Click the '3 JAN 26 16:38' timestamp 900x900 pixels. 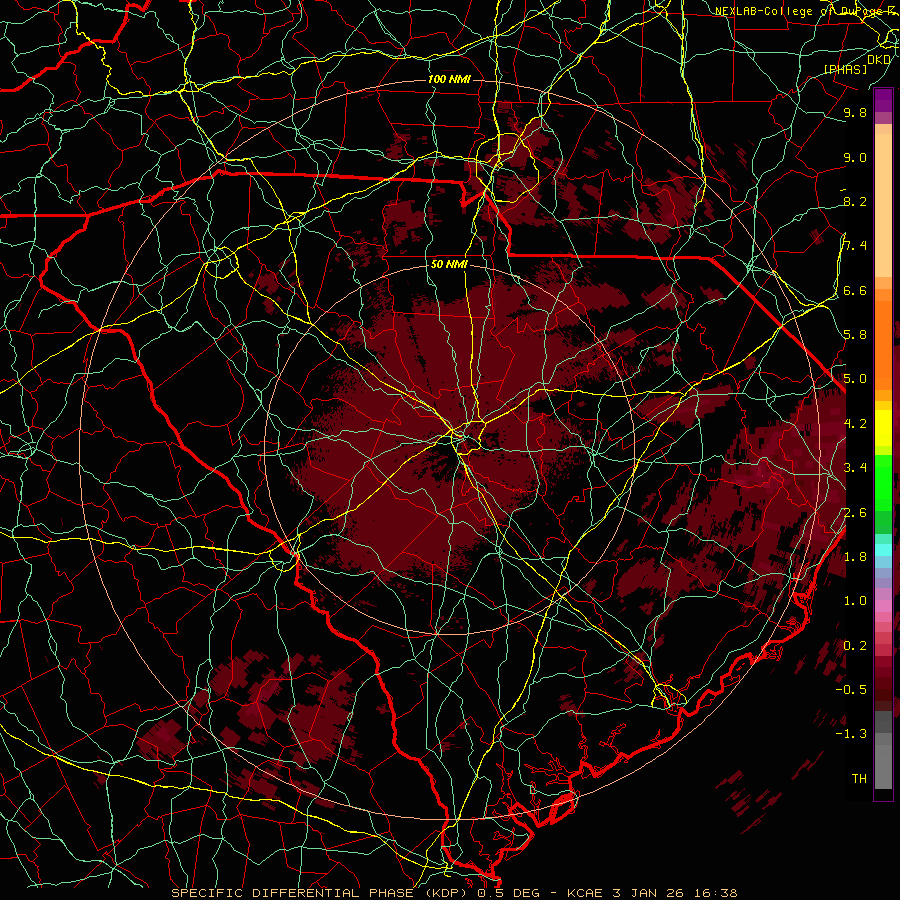pyautogui.click(x=674, y=893)
